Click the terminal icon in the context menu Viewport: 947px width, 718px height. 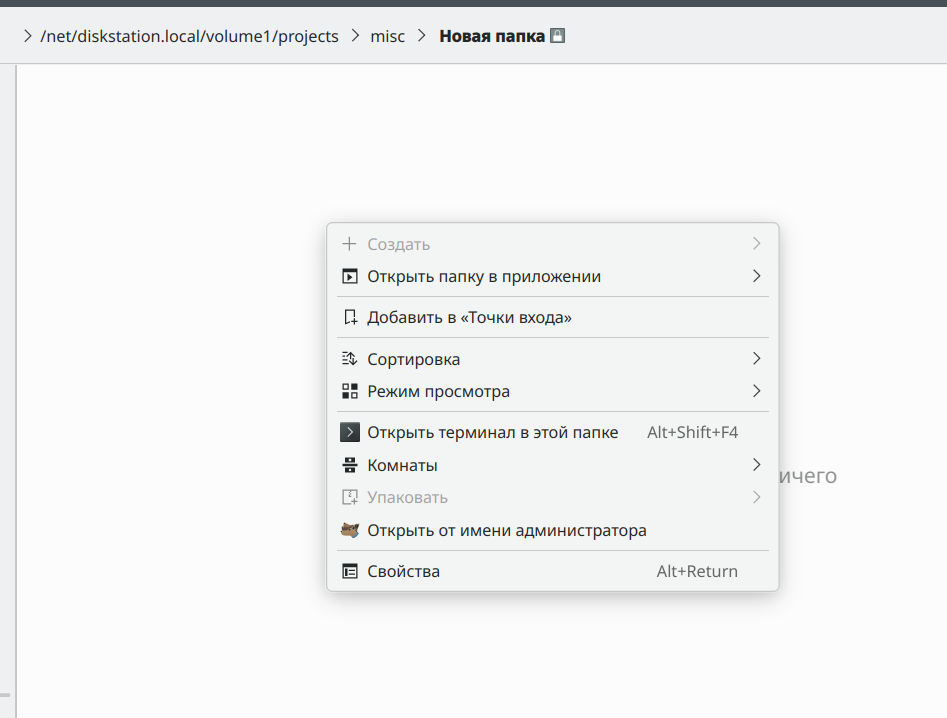(350, 433)
